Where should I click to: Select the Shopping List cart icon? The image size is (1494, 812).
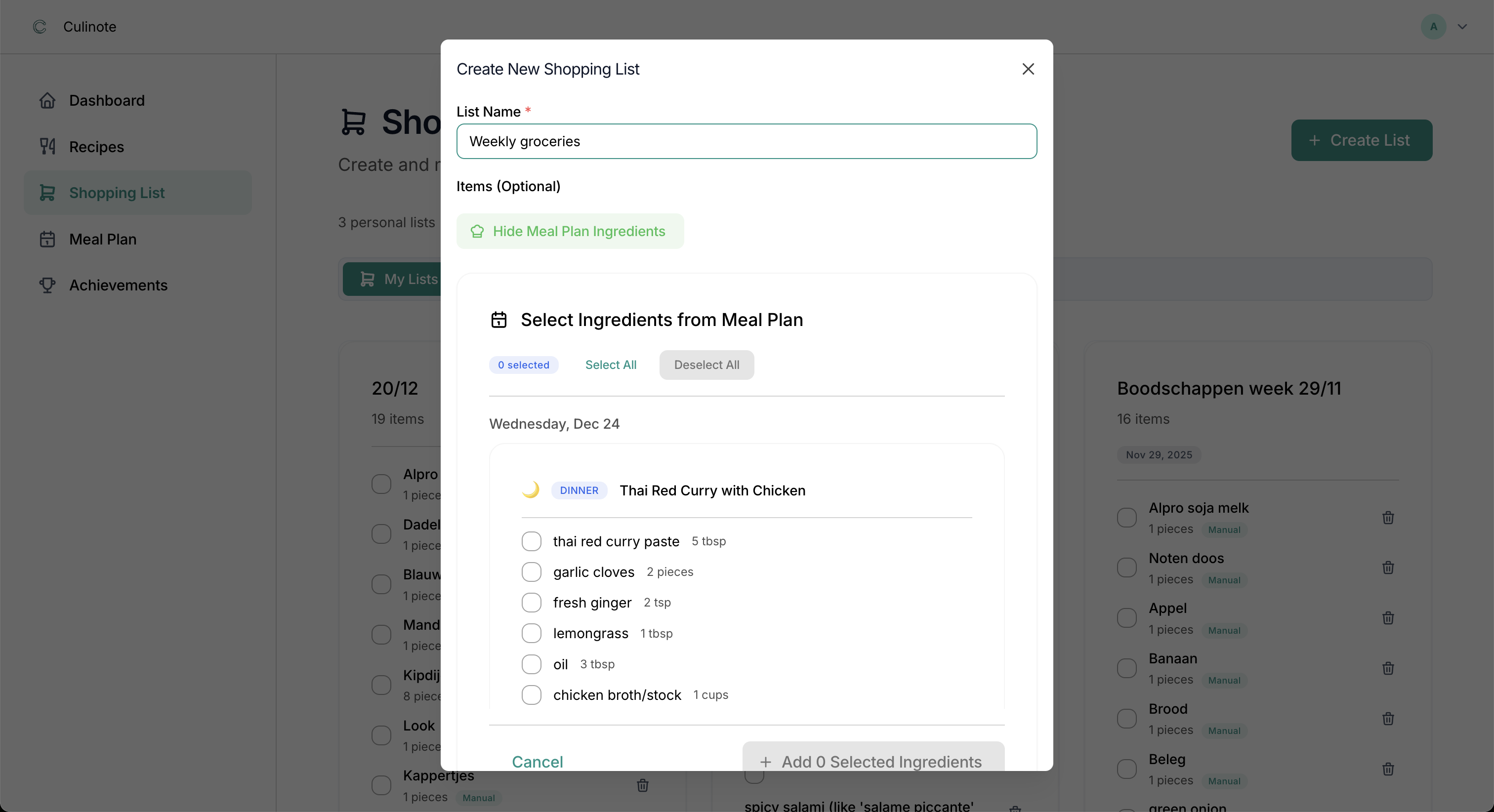[47, 193]
